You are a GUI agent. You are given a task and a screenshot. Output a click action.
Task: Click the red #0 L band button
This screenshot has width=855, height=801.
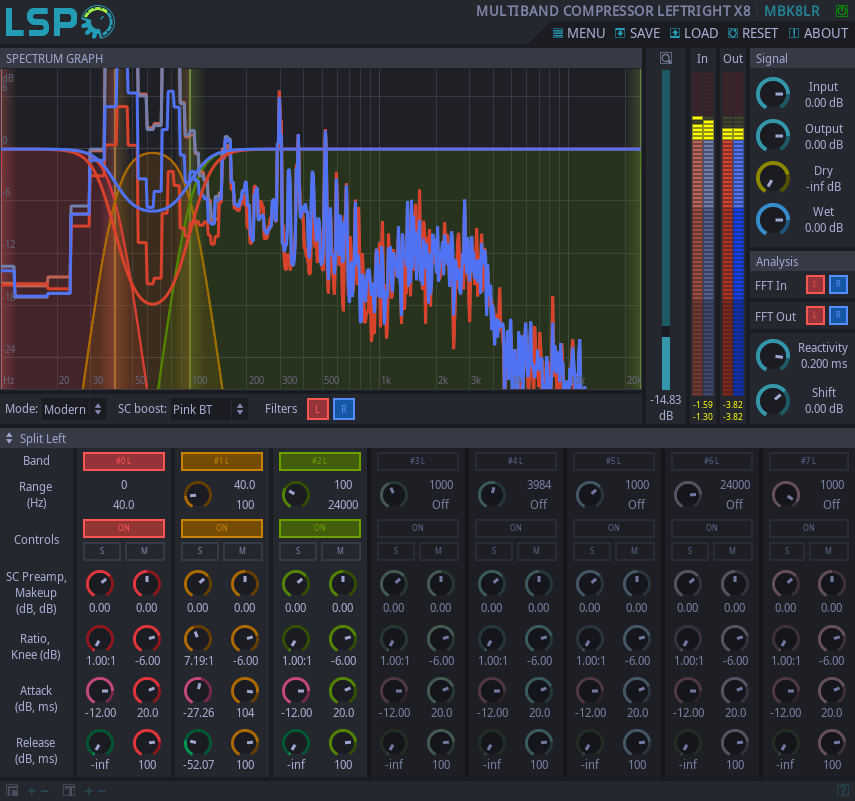click(x=124, y=461)
